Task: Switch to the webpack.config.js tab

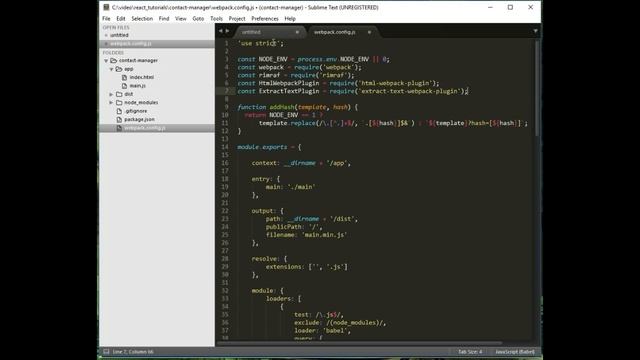Action: pos(341,32)
